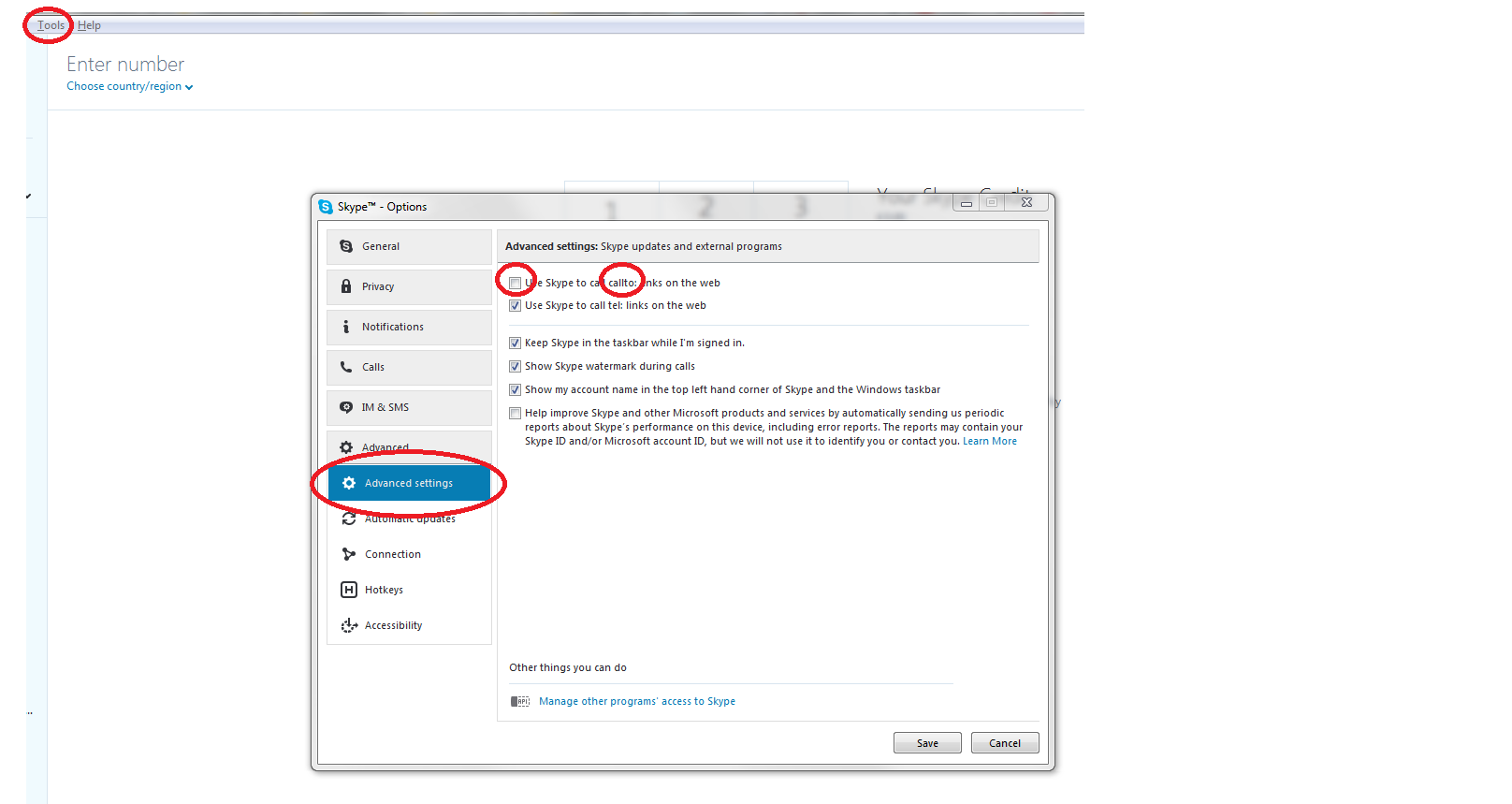The width and height of the screenshot is (1512, 804).
Task: Toggle Show my account name checkbox
Action: (x=515, y=389)
